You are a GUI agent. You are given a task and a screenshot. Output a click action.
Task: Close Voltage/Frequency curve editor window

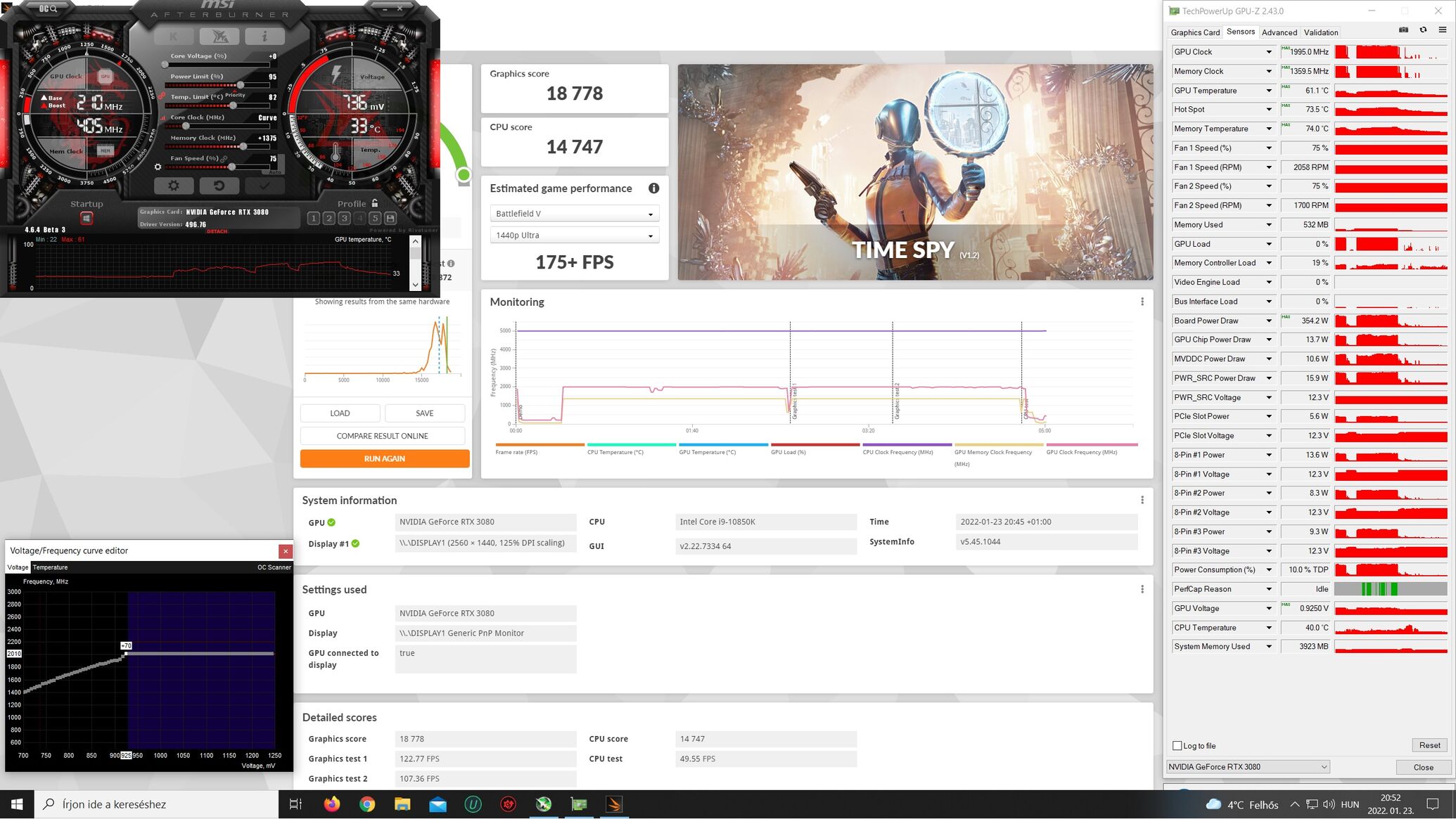(285, 551)
